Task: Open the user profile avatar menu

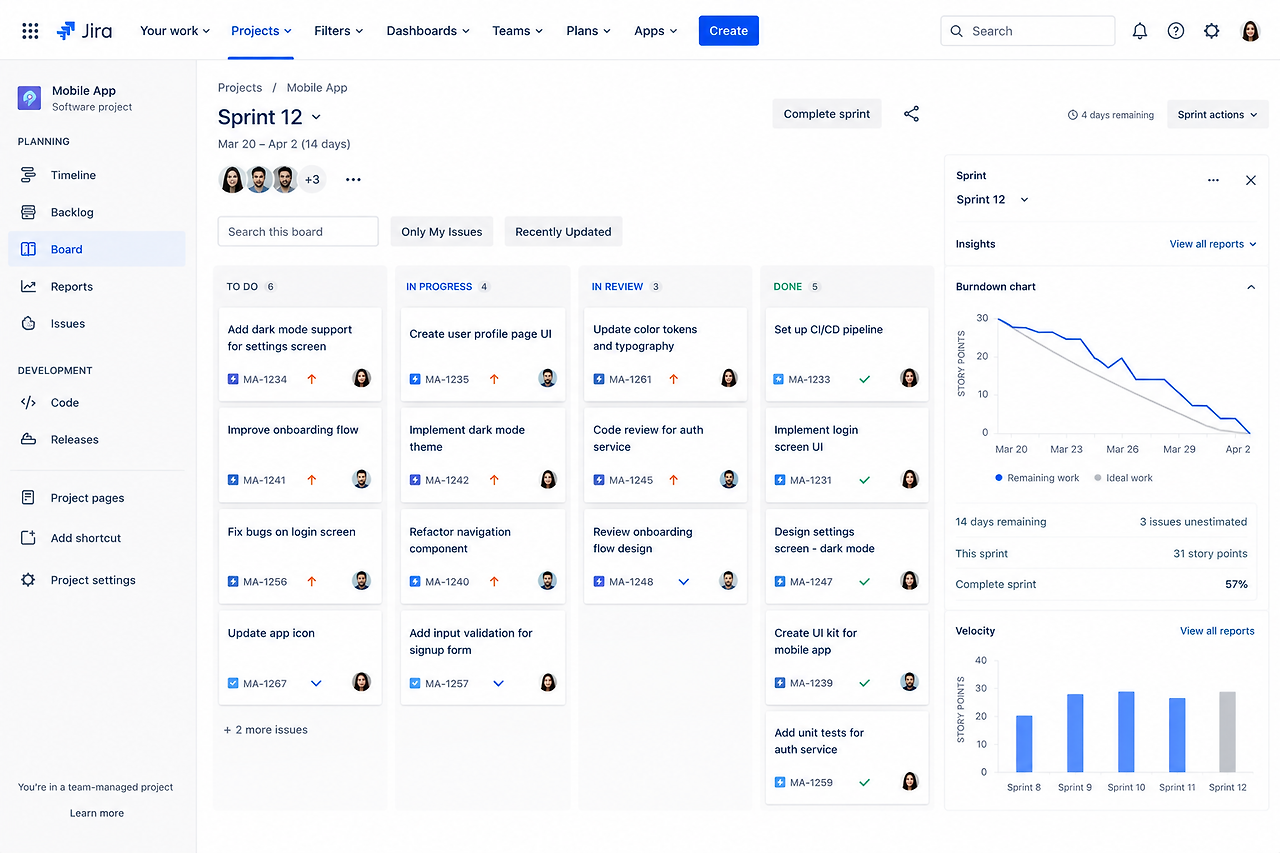Action: pos(1250,31)
